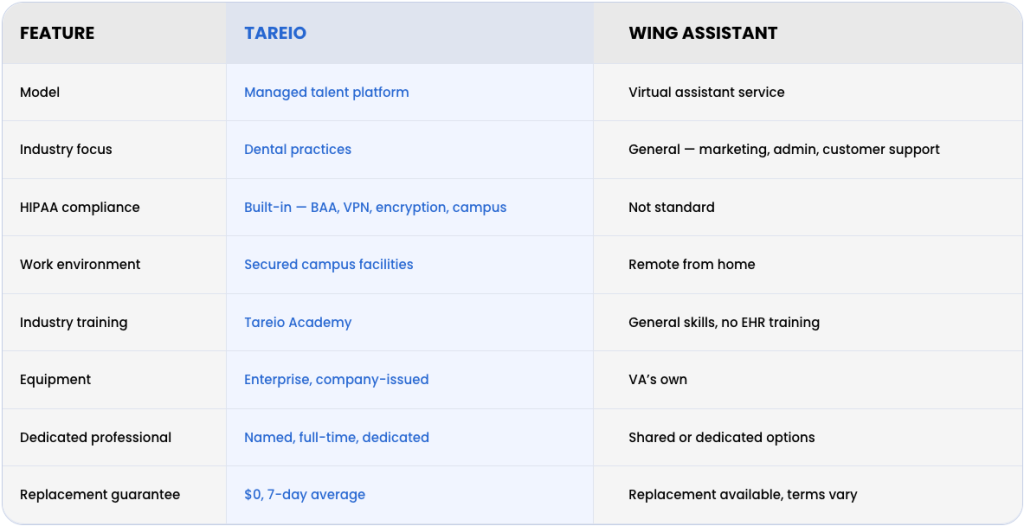Click the WING ASSISTANT column header

703,33
